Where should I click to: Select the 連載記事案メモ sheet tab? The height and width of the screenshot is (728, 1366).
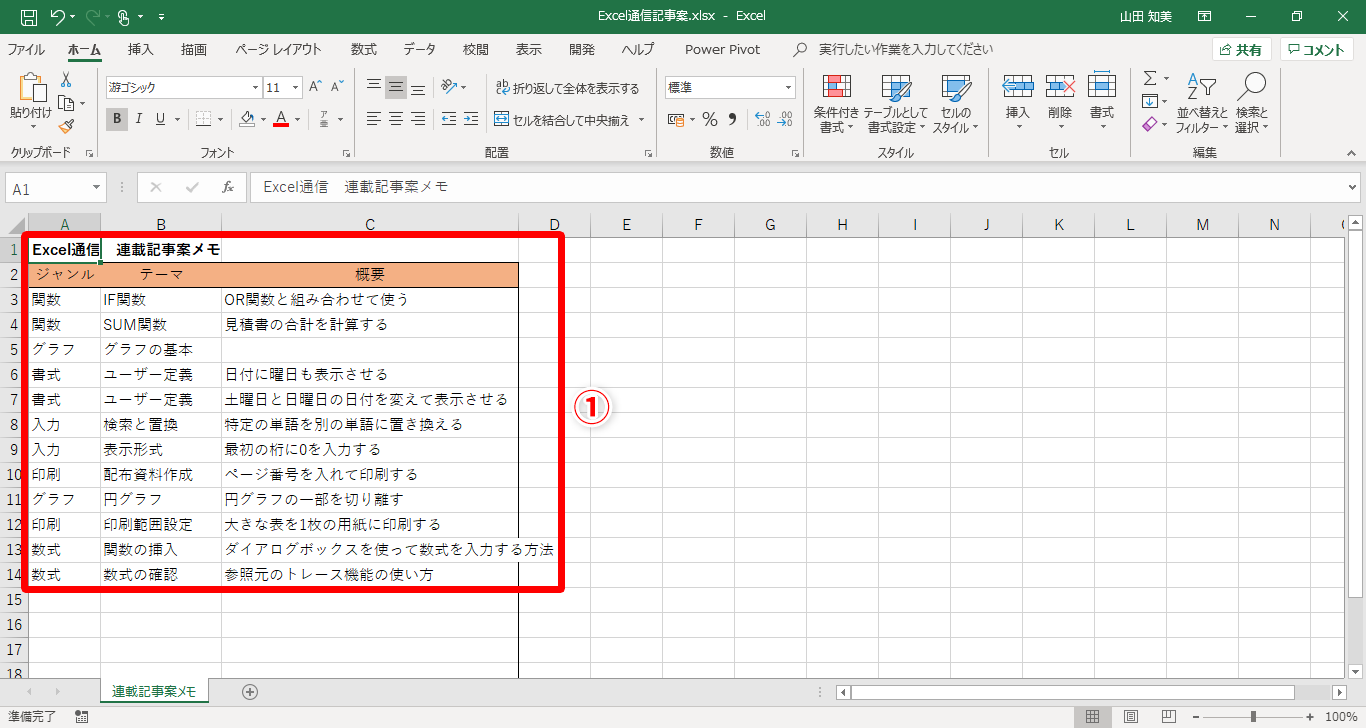pyautogui.click(x=154, y=691)
